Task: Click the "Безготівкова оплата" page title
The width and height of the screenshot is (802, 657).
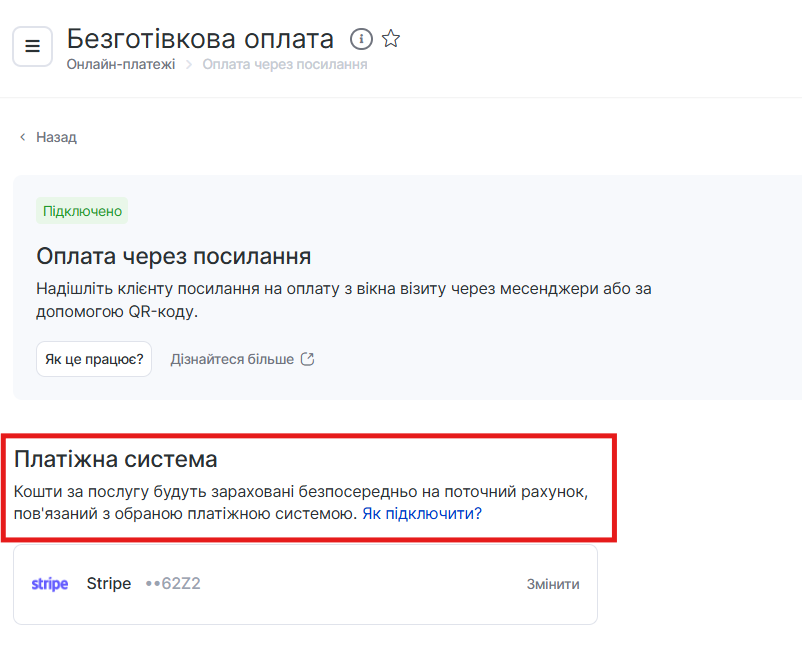Action: 200,39
